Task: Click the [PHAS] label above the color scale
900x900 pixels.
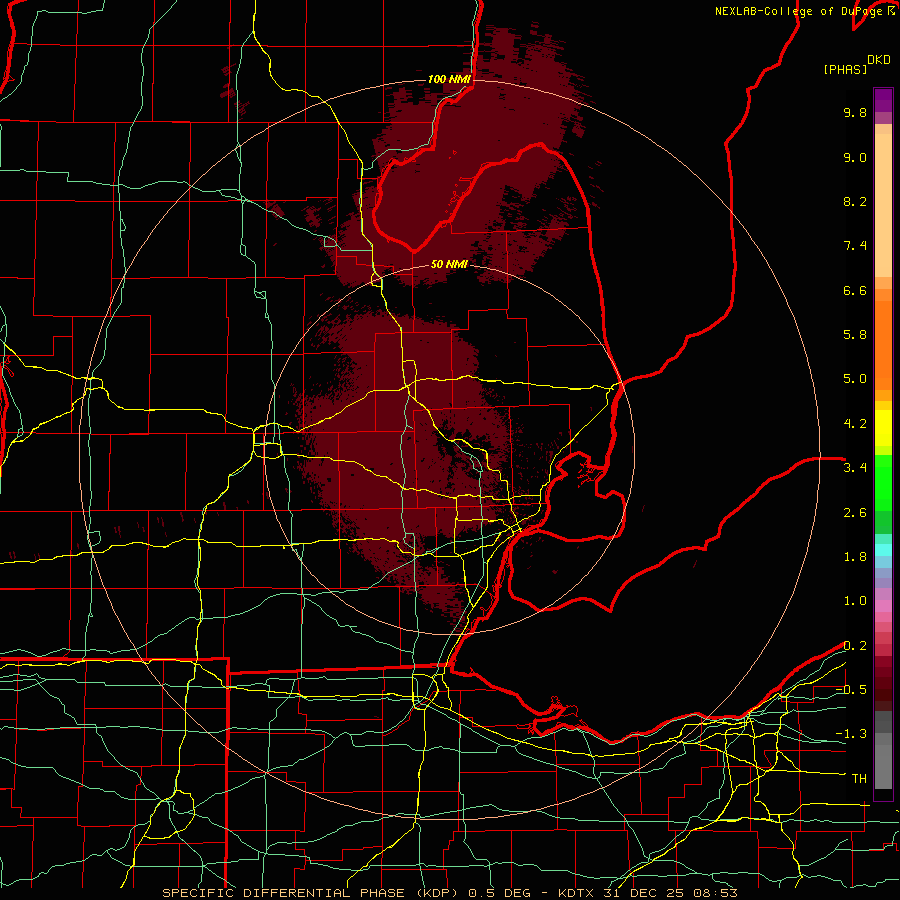Action: pos(845,69)
